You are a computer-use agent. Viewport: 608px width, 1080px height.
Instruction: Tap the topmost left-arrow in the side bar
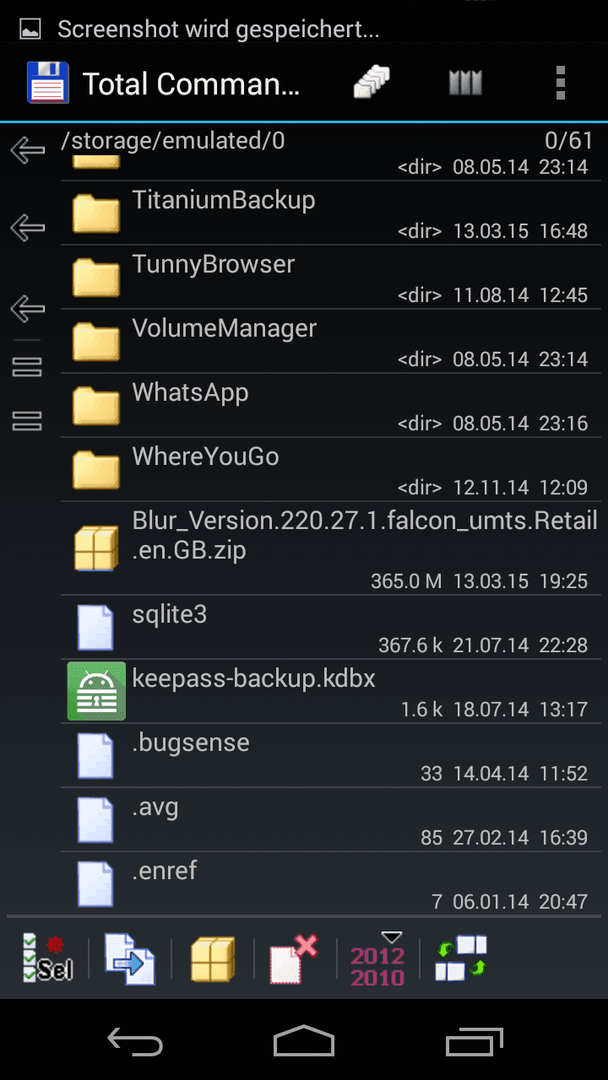(28, 149)
